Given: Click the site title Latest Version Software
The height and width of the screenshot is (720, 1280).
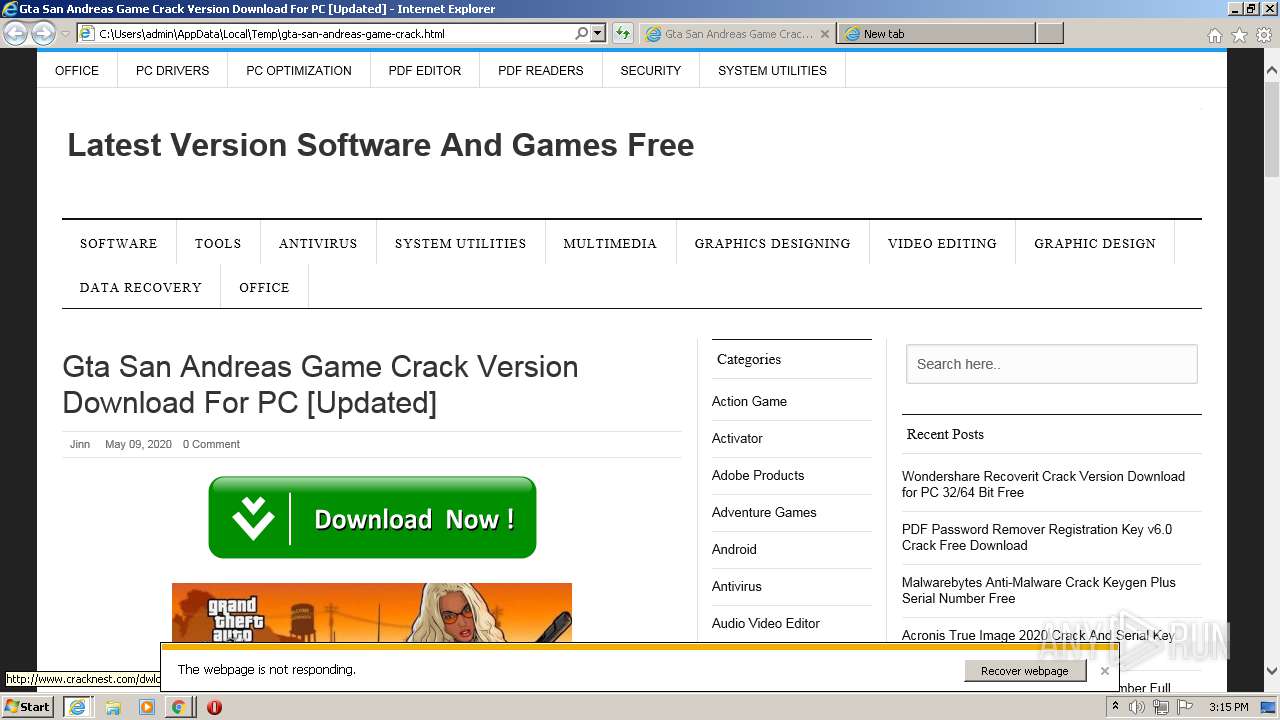Looking at the screenshot, I should (381, 145).
